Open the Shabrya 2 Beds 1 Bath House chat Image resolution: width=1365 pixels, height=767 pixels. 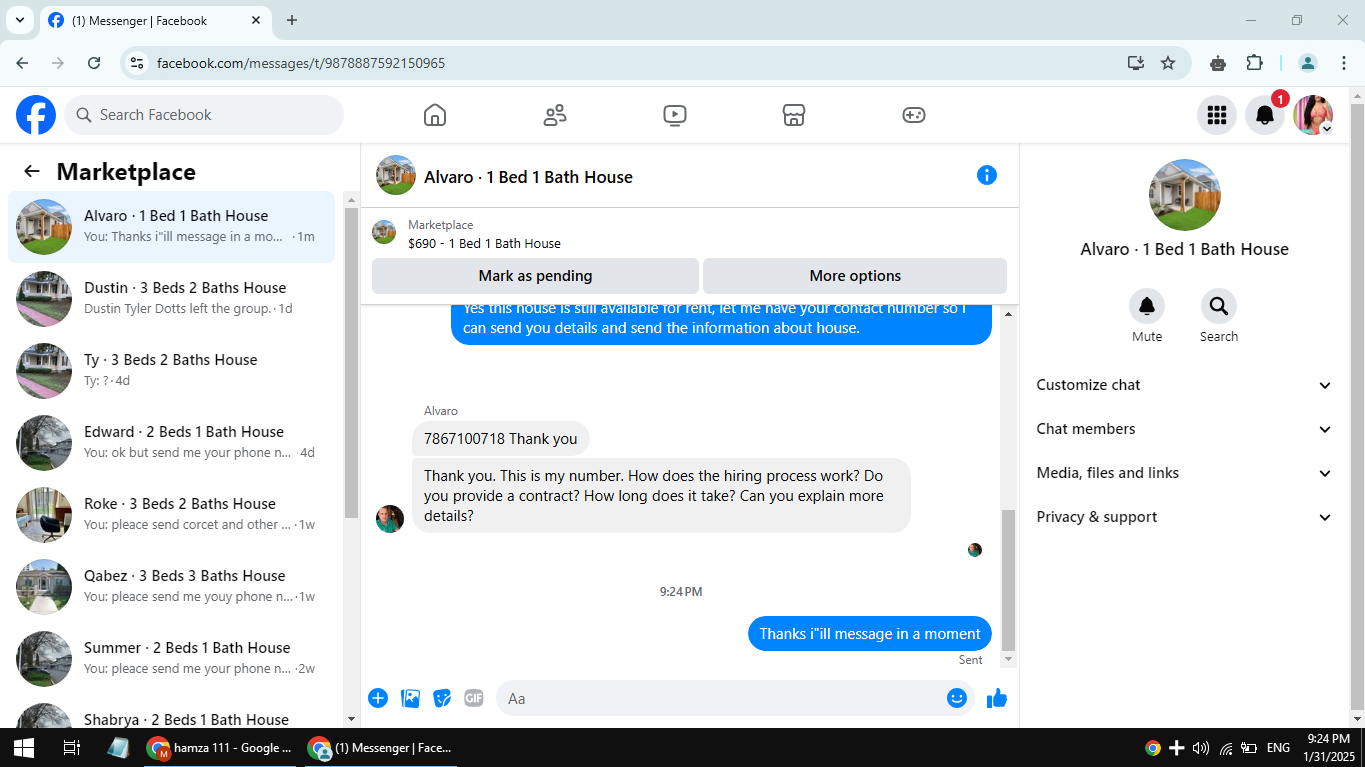[172, 714]
